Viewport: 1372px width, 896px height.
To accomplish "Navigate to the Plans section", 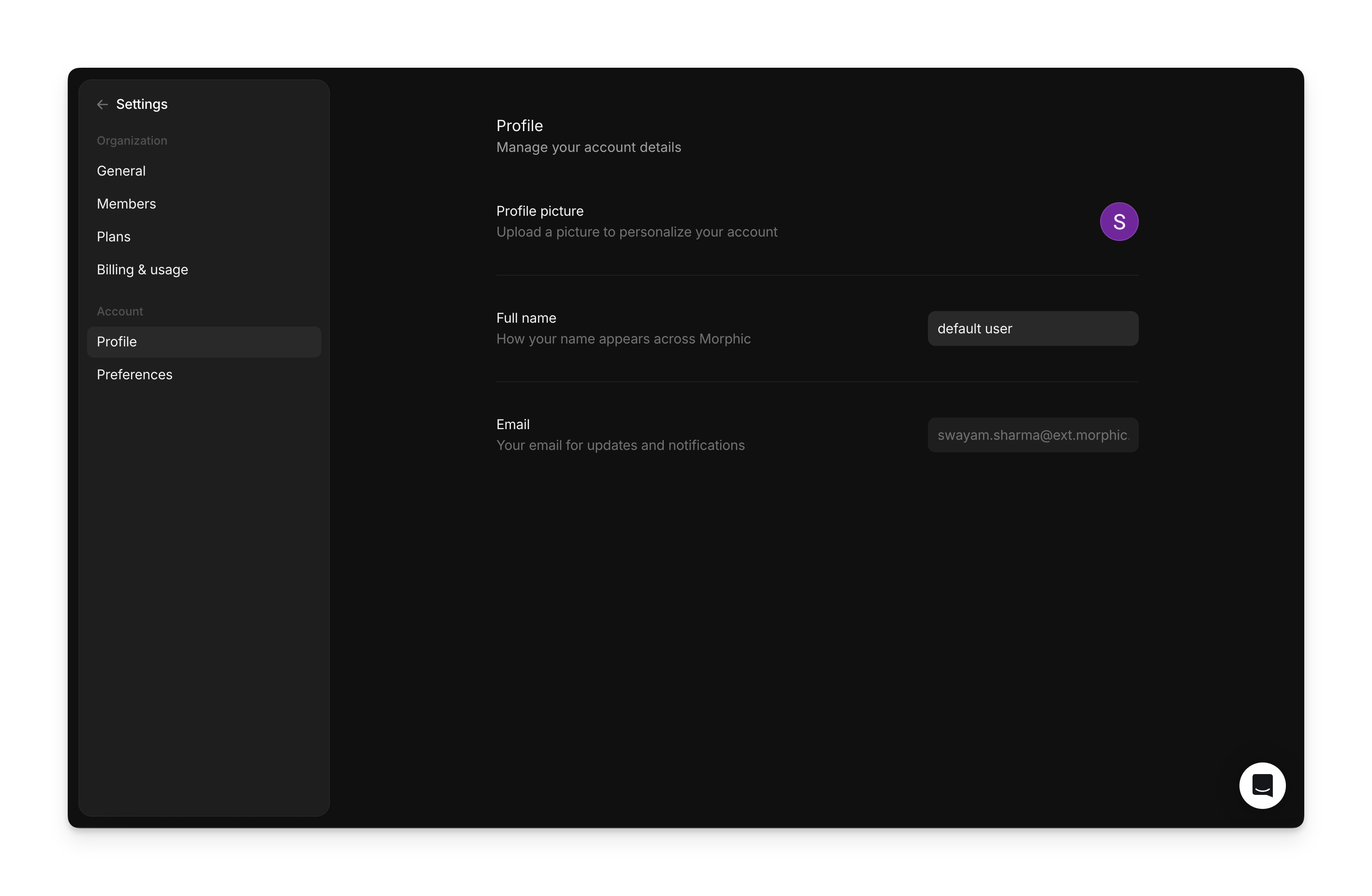I will [x=114, y=237].
